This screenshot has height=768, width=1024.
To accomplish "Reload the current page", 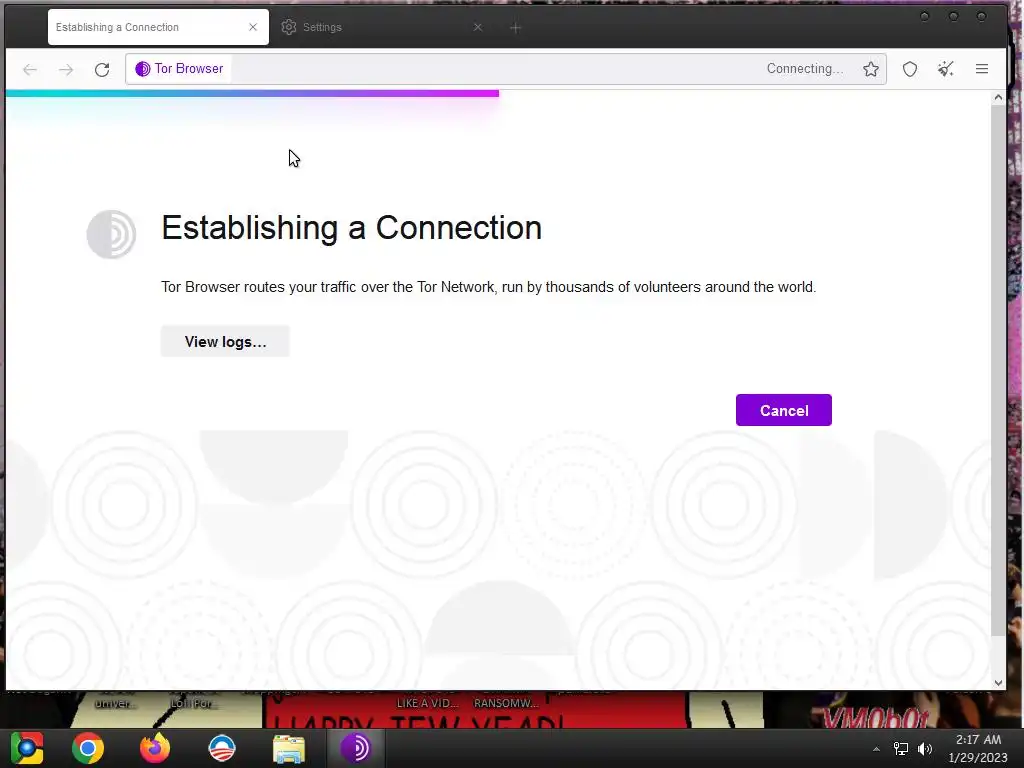I will coord(102,69).
